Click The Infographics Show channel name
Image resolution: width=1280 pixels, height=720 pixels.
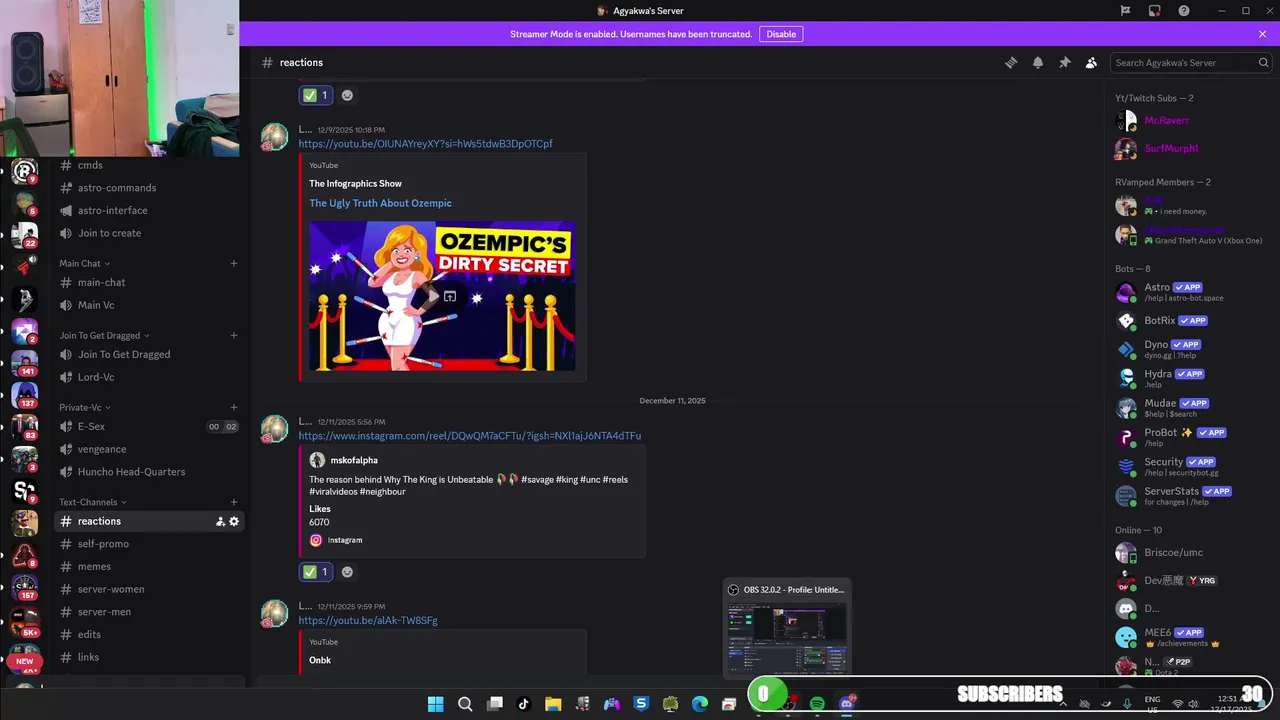(355, 184)
